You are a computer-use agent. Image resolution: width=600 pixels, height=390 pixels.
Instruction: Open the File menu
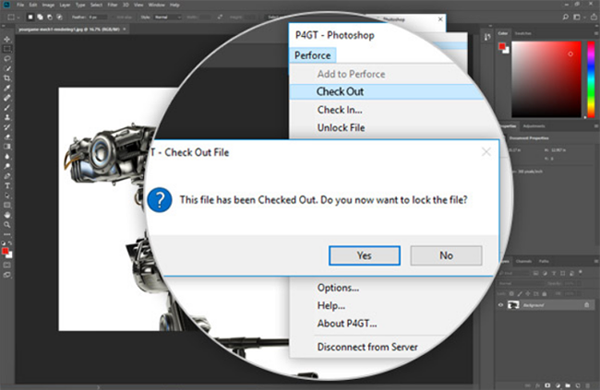tap(21, 5)
